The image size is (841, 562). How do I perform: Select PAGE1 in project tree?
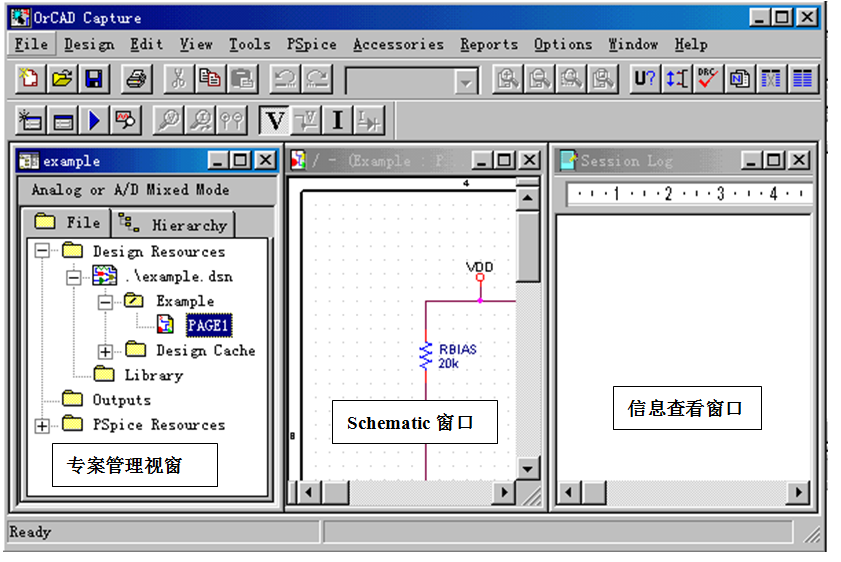[209, 326]
